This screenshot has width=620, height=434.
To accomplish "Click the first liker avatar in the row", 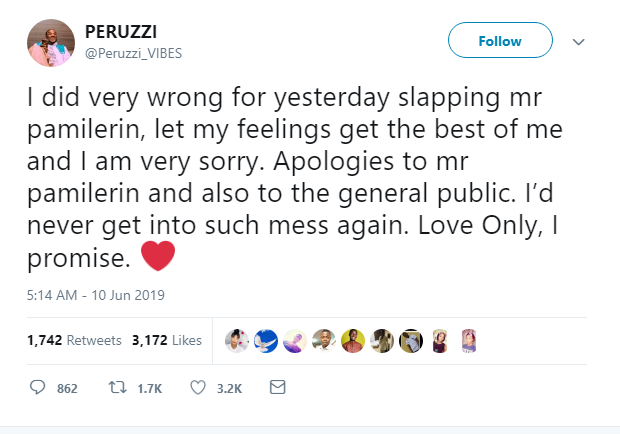I will pos(236,341).
